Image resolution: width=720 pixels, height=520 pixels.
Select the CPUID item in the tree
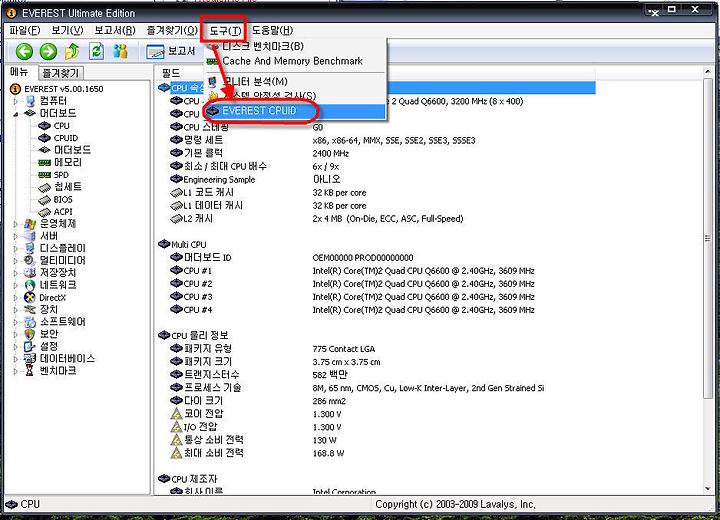coord(66,138)
